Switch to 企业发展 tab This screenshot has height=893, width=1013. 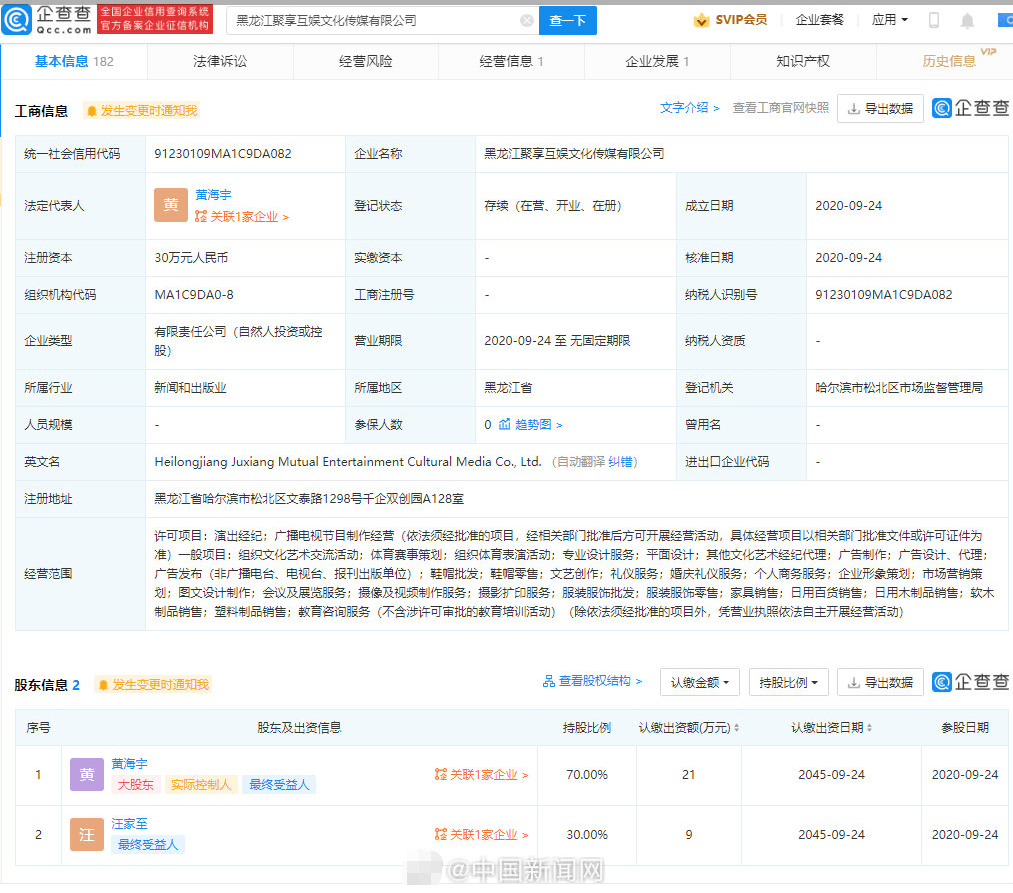[x=657, y=61]
